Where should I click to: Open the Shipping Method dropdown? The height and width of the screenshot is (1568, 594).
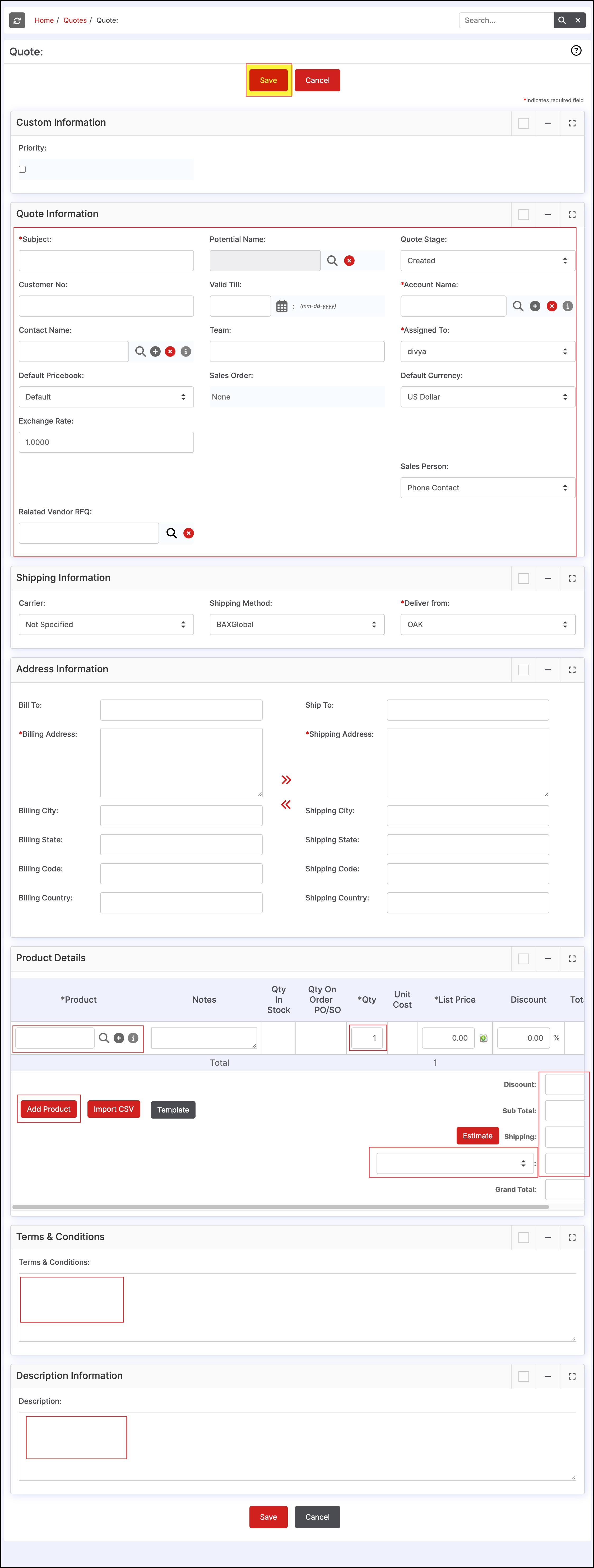click(x=297, y=625)
